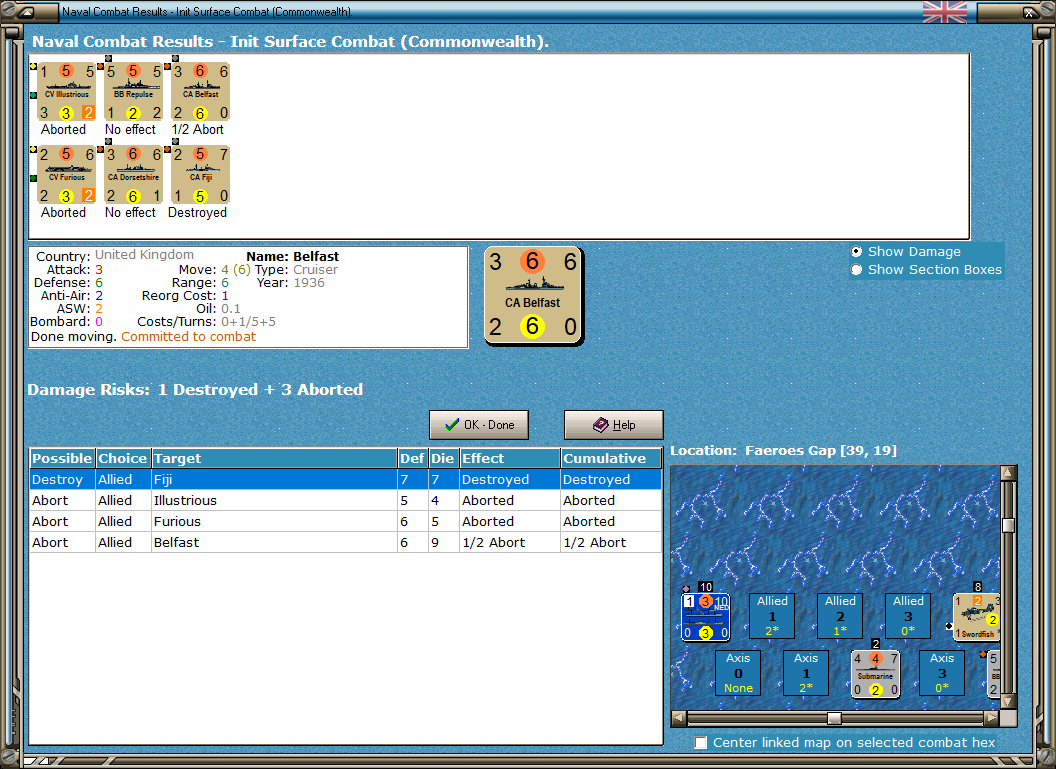1056x769 pixels.
Task: Click the Cumulative column header
Action: tap(611, 459)
